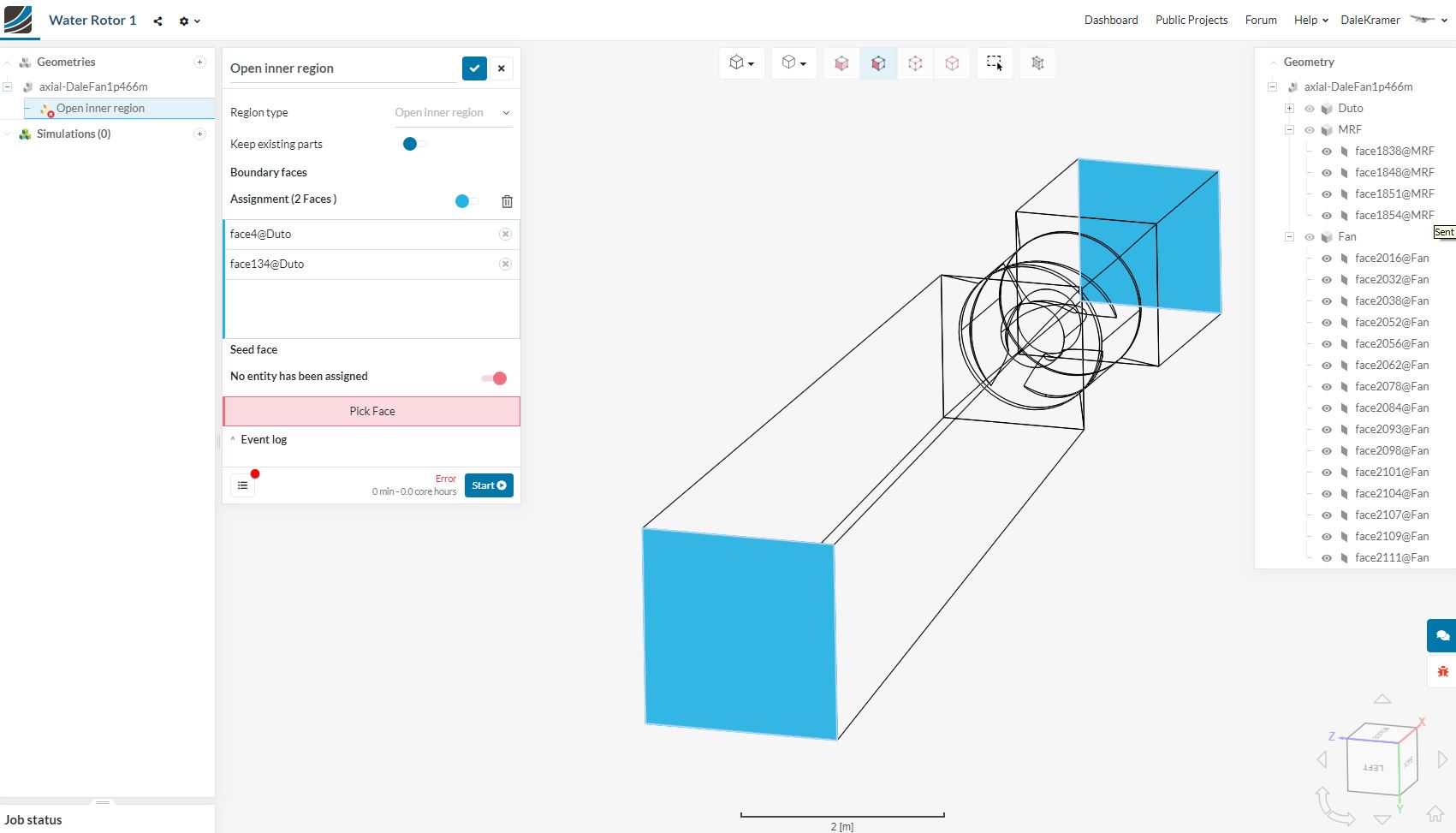Viewport: 1456px width, 833px height.
Task: Click the user avatar plane icon
Action: (x=1422, y=20)
